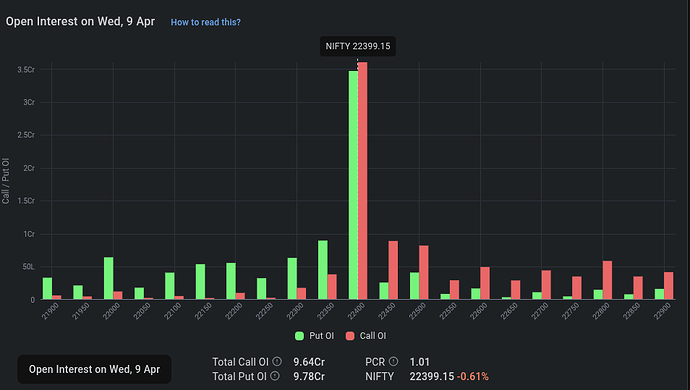Click the 50L y-axis label
Screen dimensions: 690x390
coord(29,267)
